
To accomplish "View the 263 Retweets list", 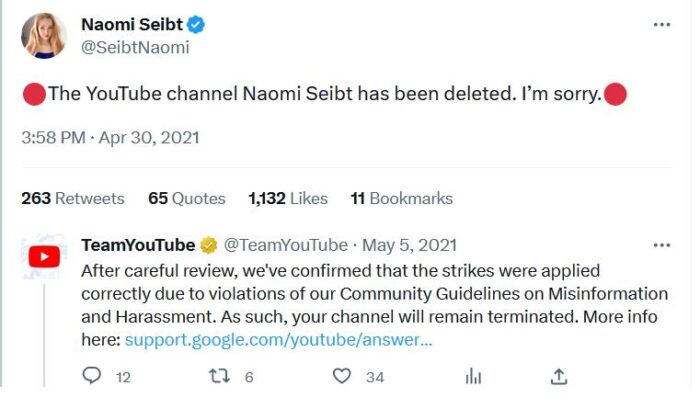I will pos(73,198).
